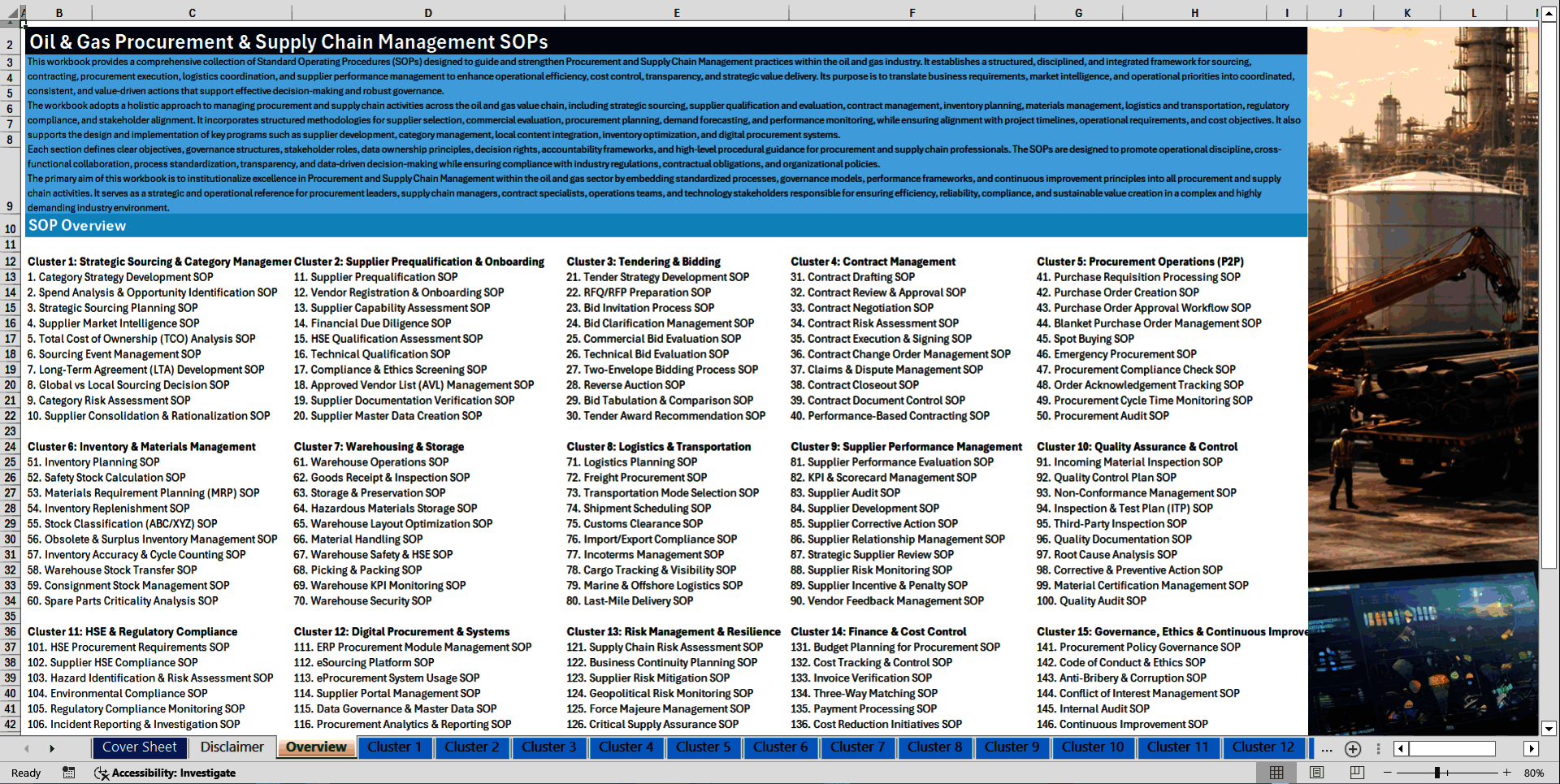
Task: Click the New Sheet plus button
Action: pyautogui.click(x=1352, y=749)
